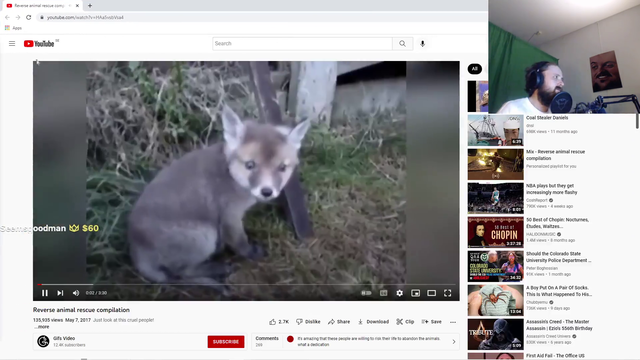Go to YouTube home via logo

(39, 44)
